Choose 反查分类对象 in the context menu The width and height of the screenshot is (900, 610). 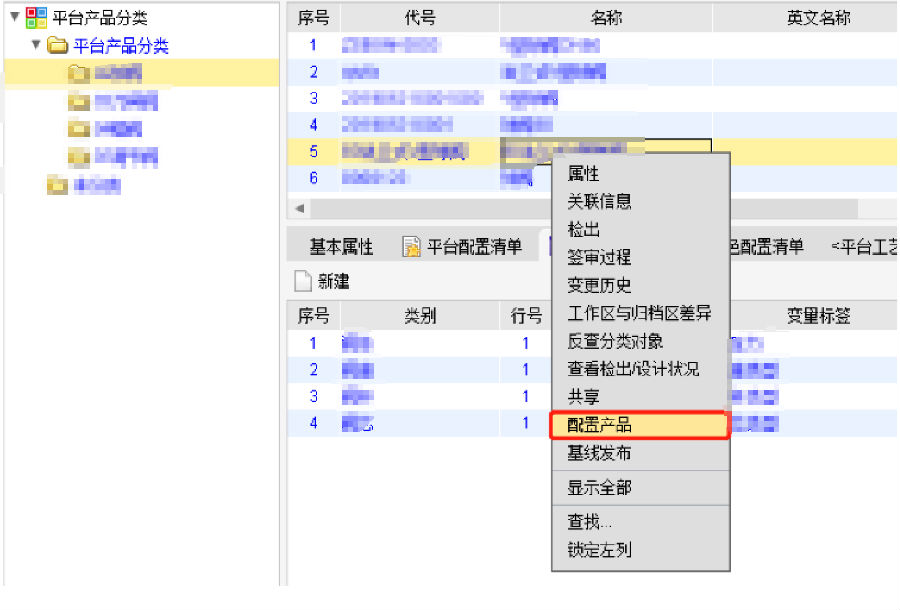tap(615, 341)
